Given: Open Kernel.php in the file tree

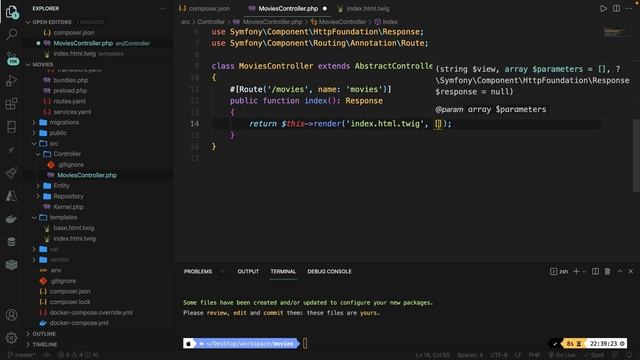Looking at the screenshot, I should tap(69, 207).
